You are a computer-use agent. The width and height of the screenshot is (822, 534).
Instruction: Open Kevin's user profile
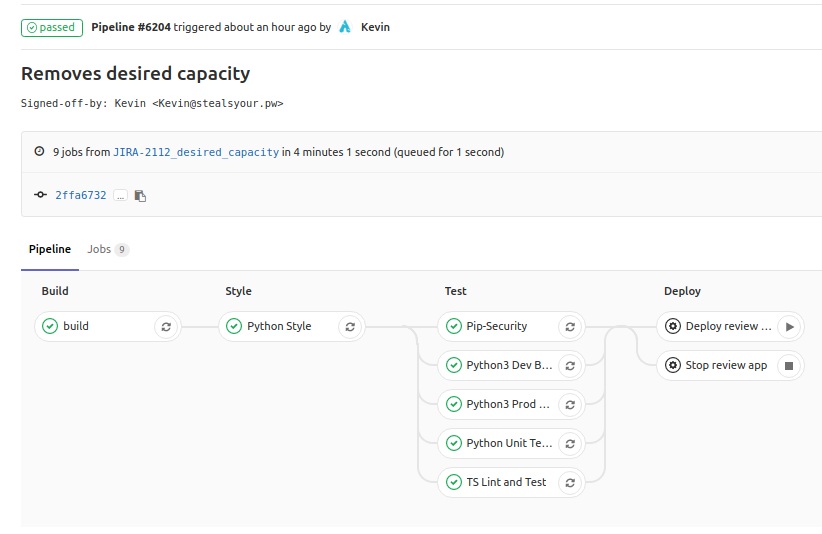375,27
